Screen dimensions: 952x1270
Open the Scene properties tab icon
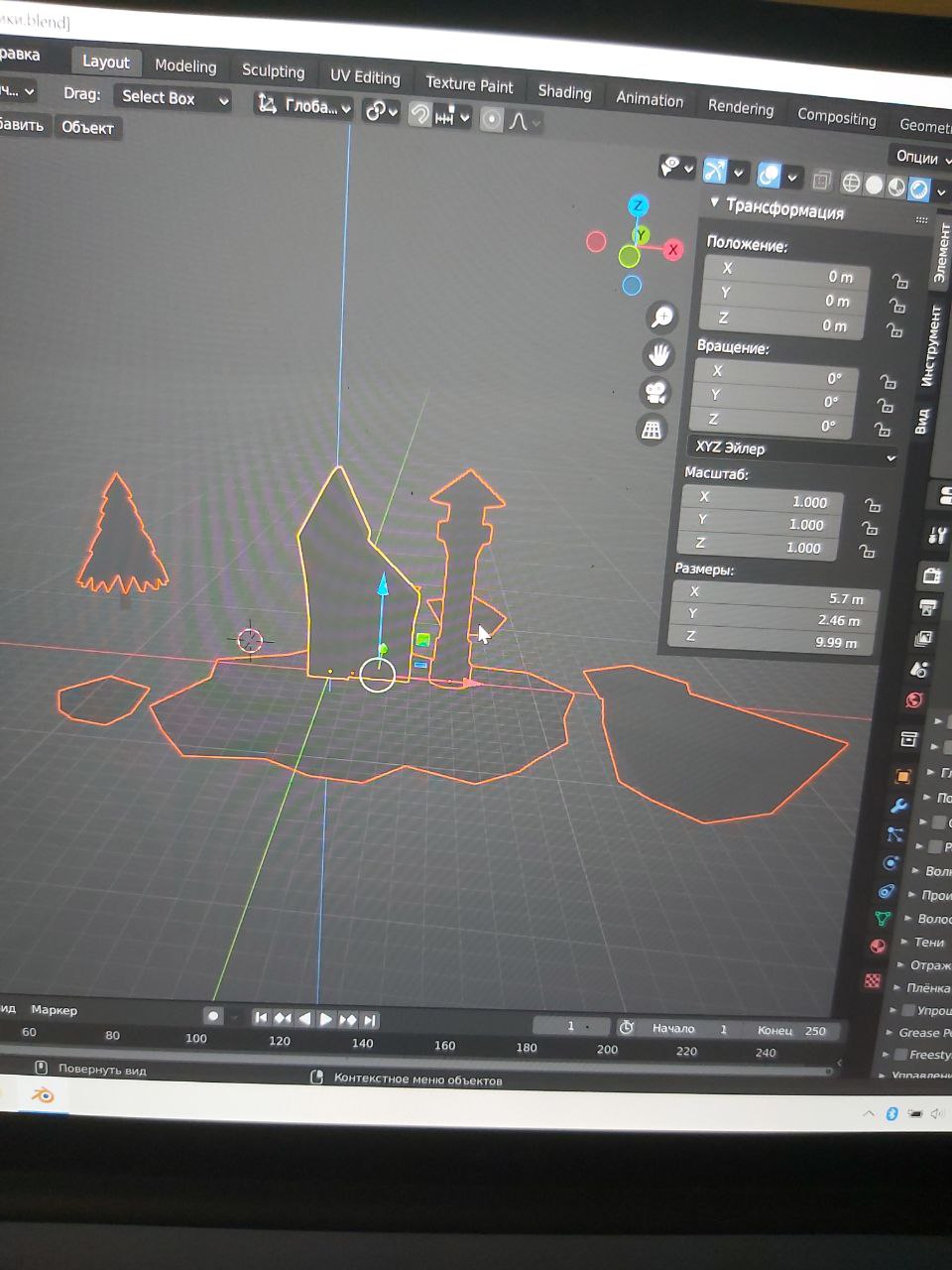tap(919, 670)
